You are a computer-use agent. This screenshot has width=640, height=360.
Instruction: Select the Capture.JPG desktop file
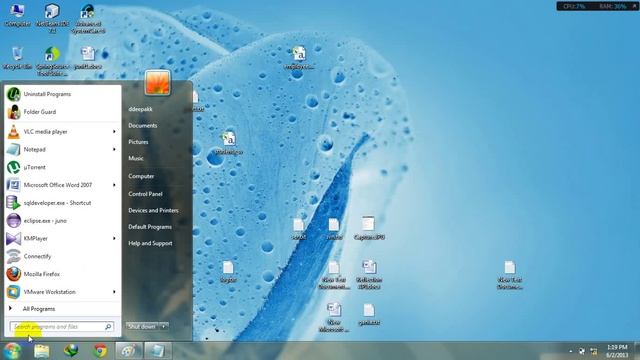pos(369,228)
